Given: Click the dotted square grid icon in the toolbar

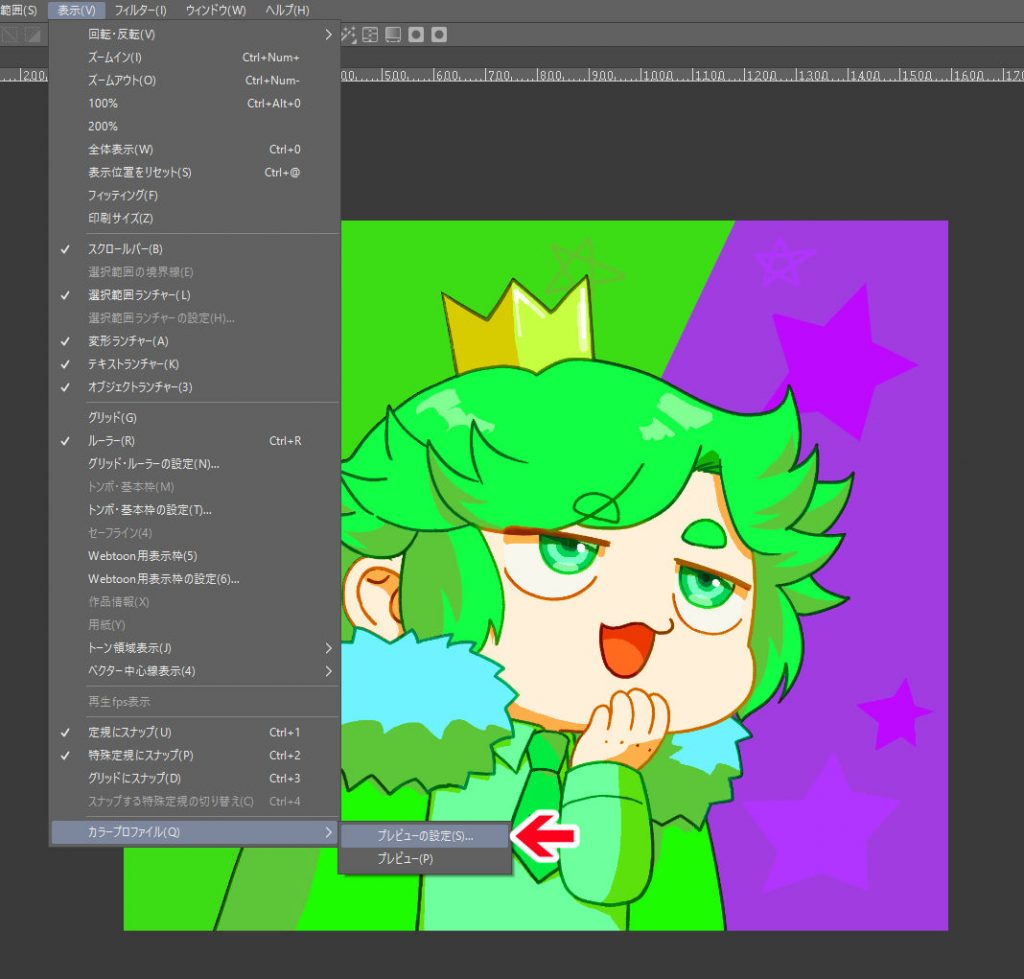Looking at the screenshot, I should coord(371,35).
